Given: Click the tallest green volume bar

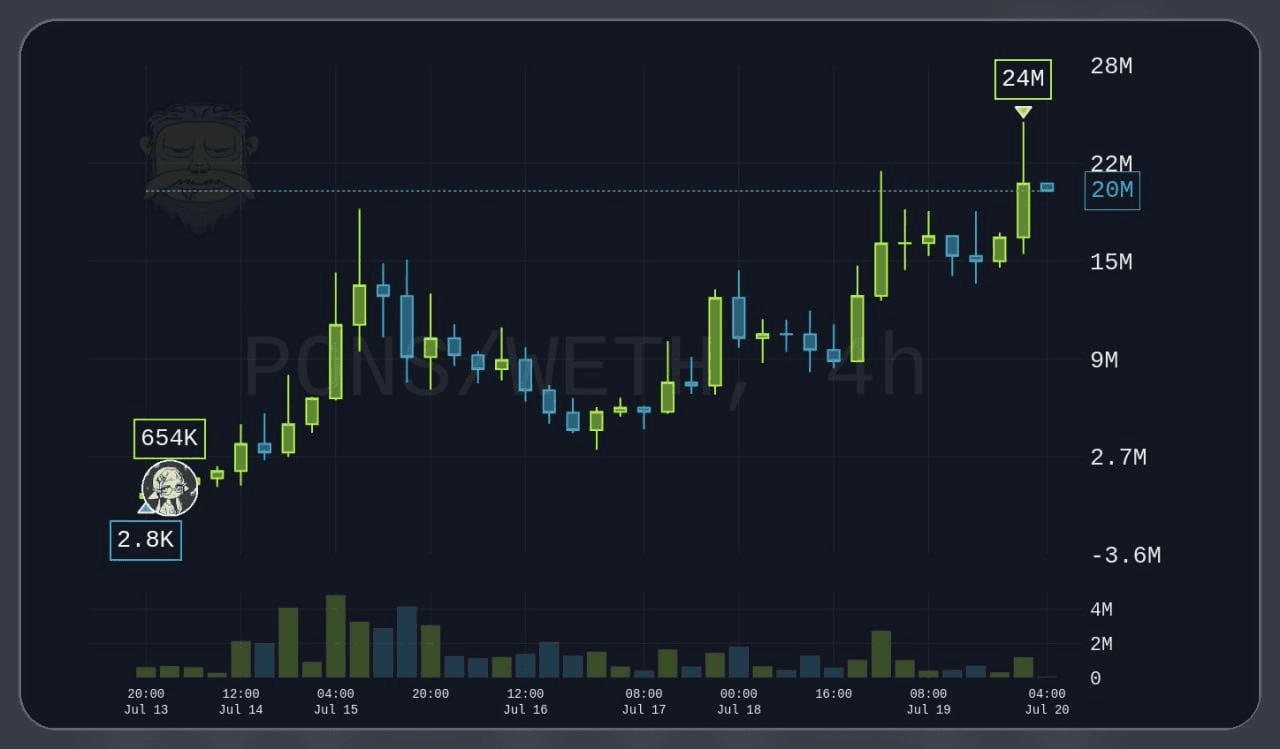Looking at the screenshot, I should (336, 637).
